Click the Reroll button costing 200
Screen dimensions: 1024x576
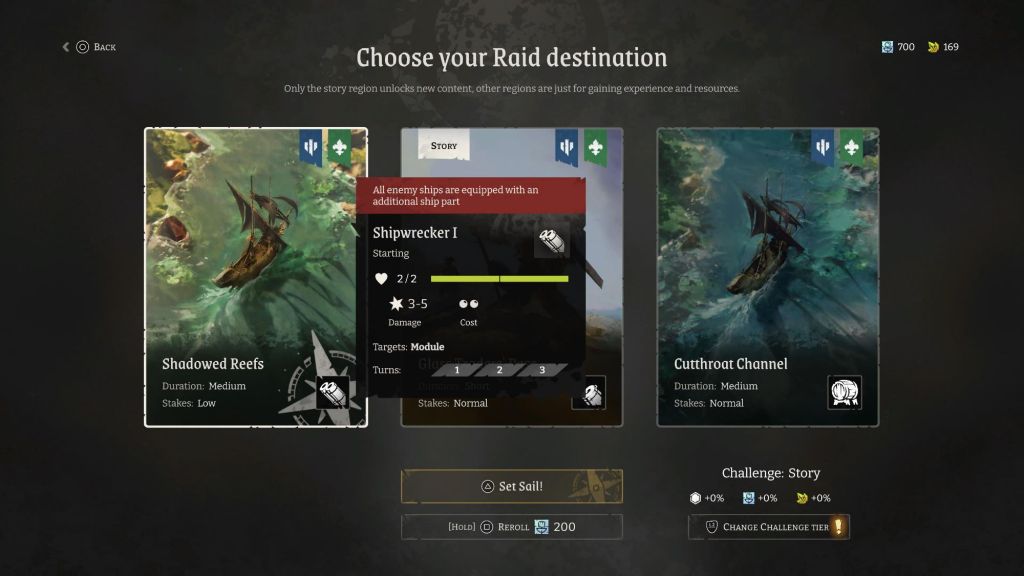tap(512, 527)
